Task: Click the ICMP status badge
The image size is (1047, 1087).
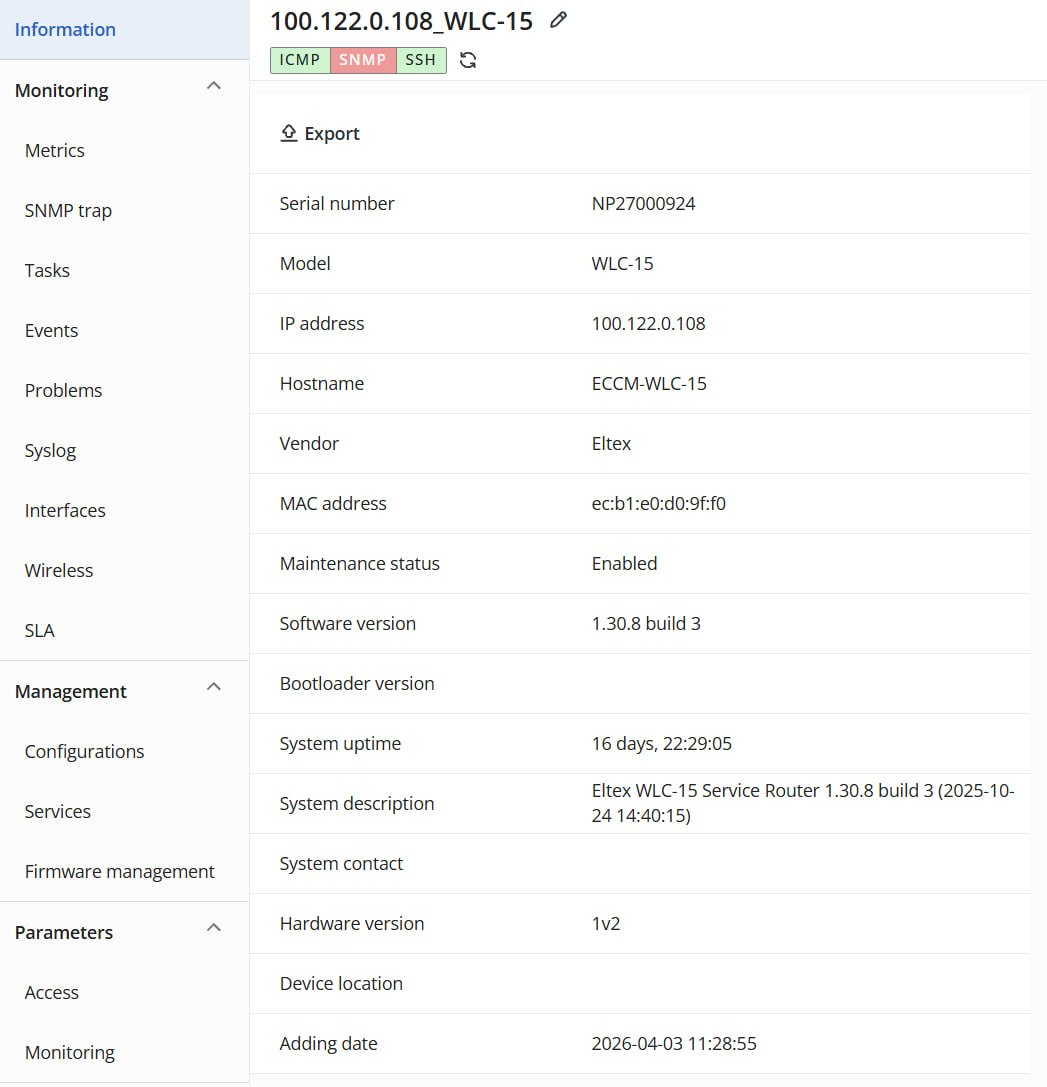Action: click(x=300, y=60)
